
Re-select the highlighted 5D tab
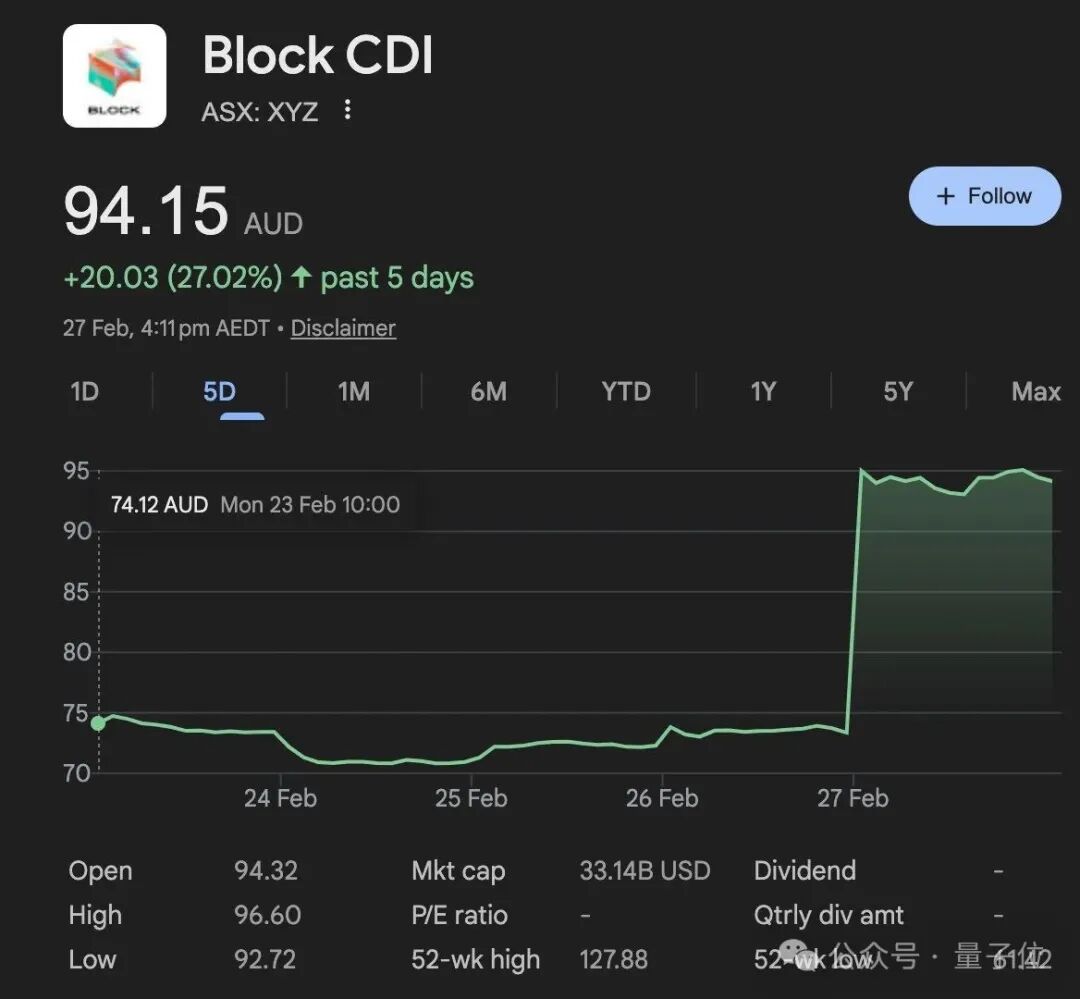point(222,392)
